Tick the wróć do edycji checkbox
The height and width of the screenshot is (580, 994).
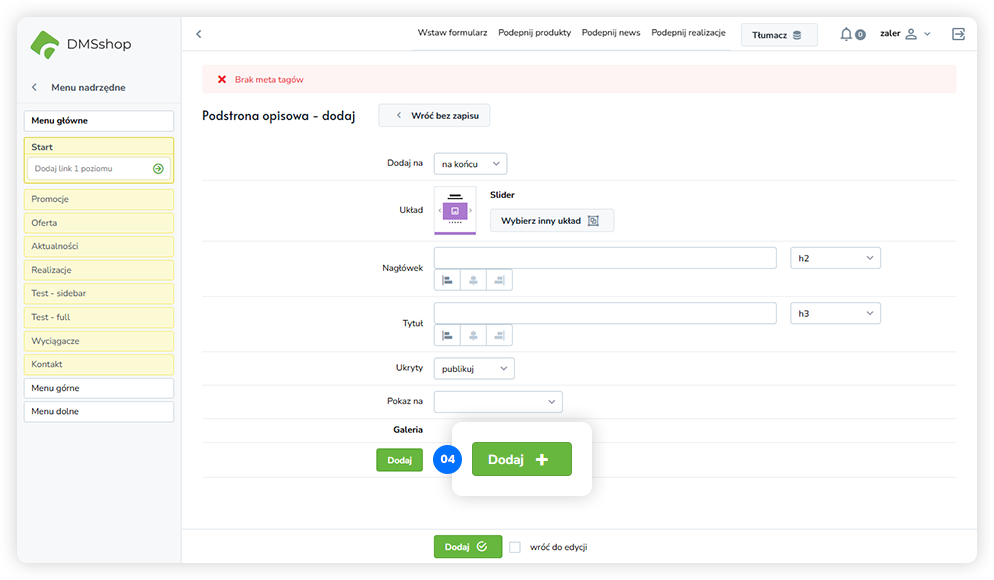(x=515, y=547)
